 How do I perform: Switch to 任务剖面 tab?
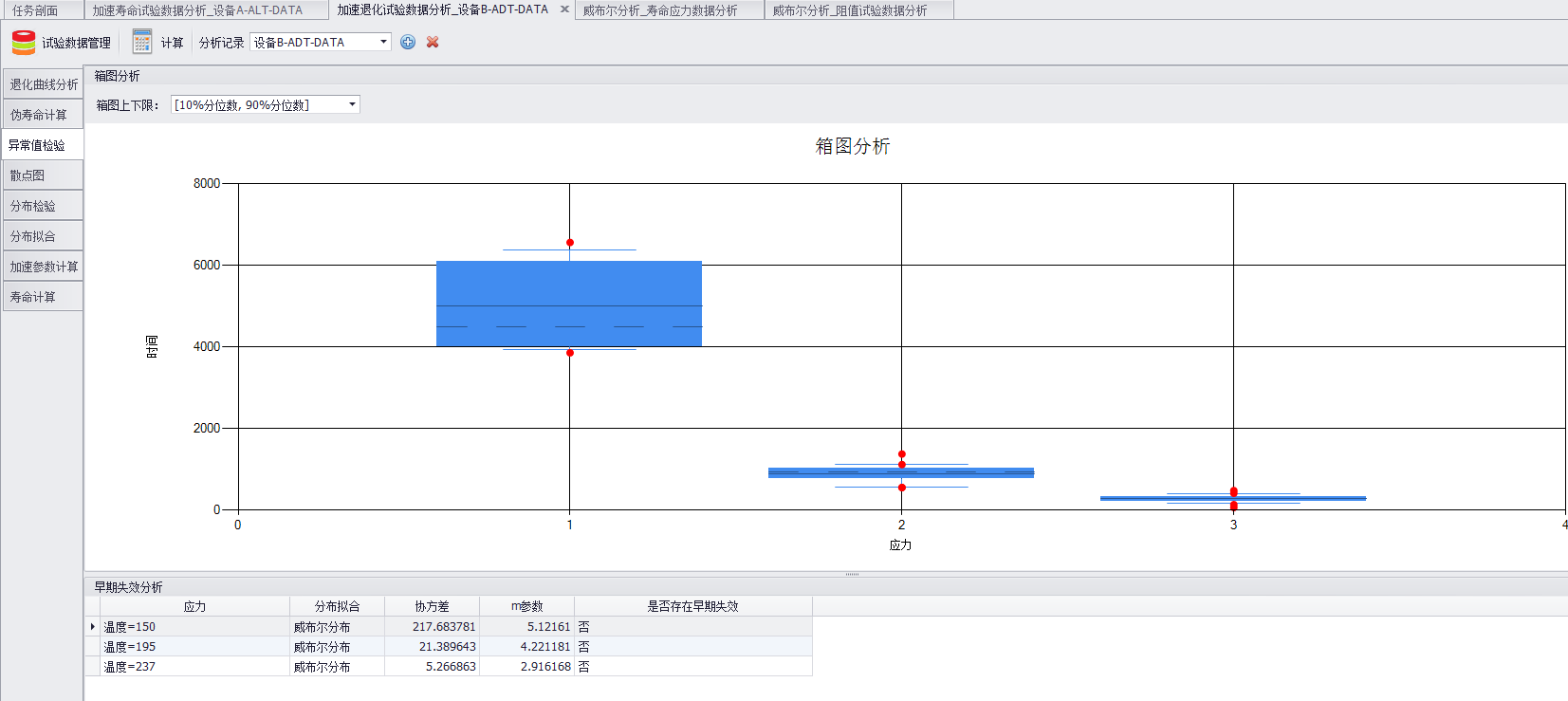[x=35, y=10]
